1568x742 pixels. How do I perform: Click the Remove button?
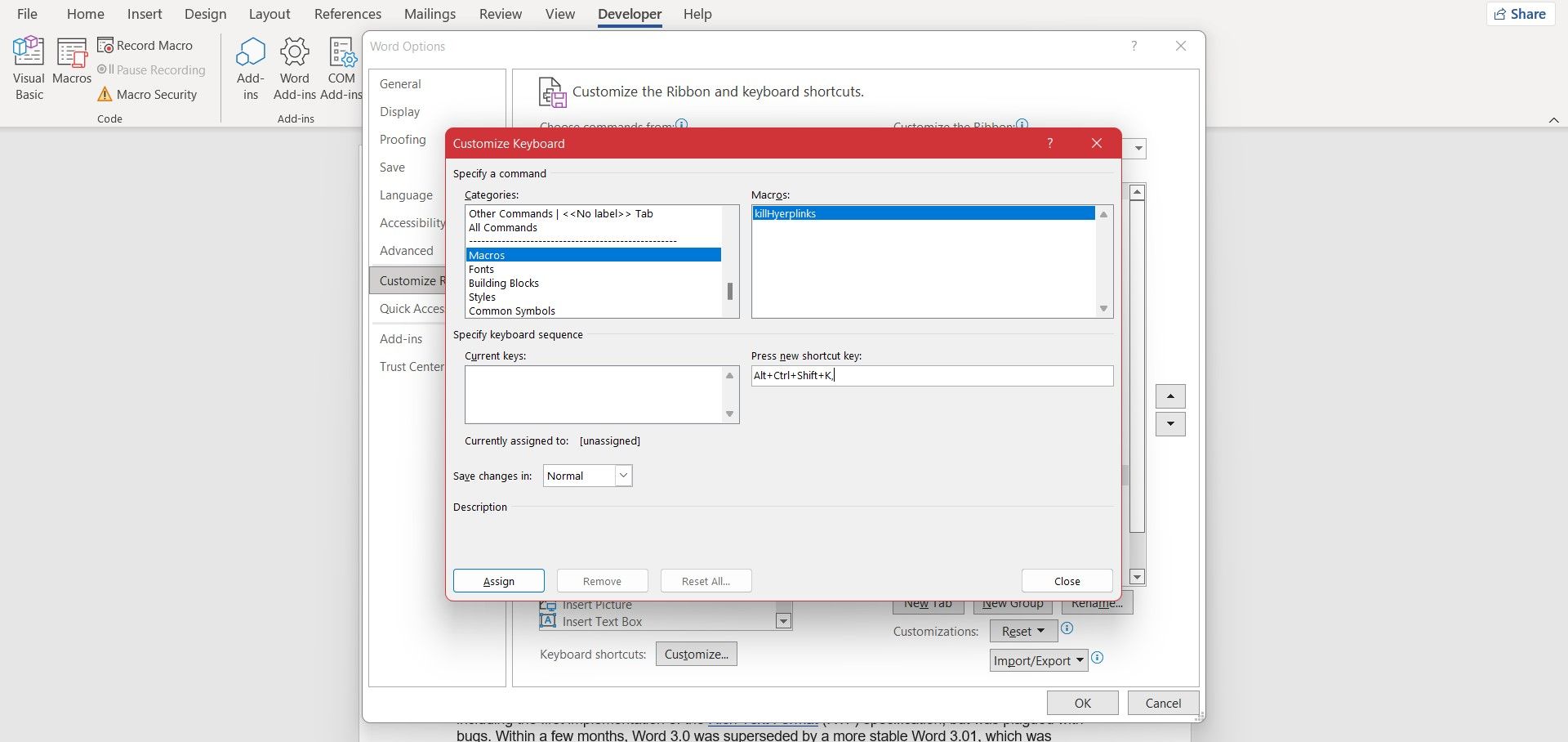[603, 581]
